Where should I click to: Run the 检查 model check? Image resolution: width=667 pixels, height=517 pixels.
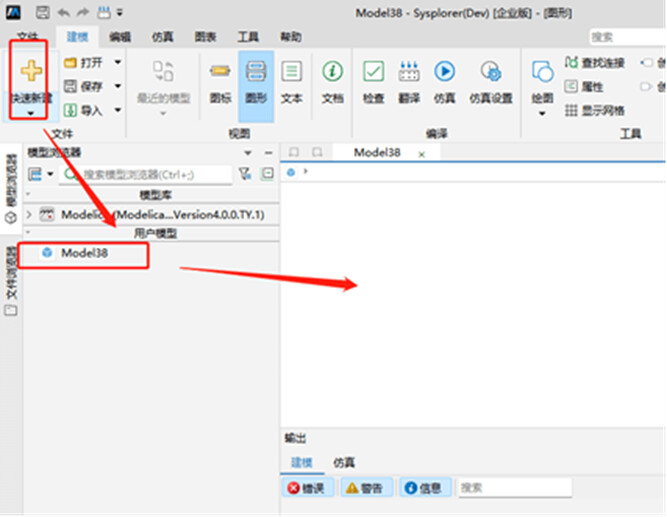click(373, 83)
